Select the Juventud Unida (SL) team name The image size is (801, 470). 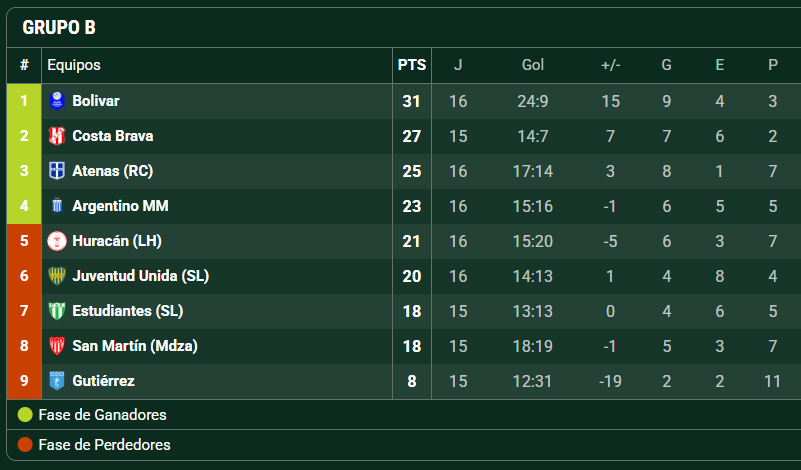[x=140, y=276]
